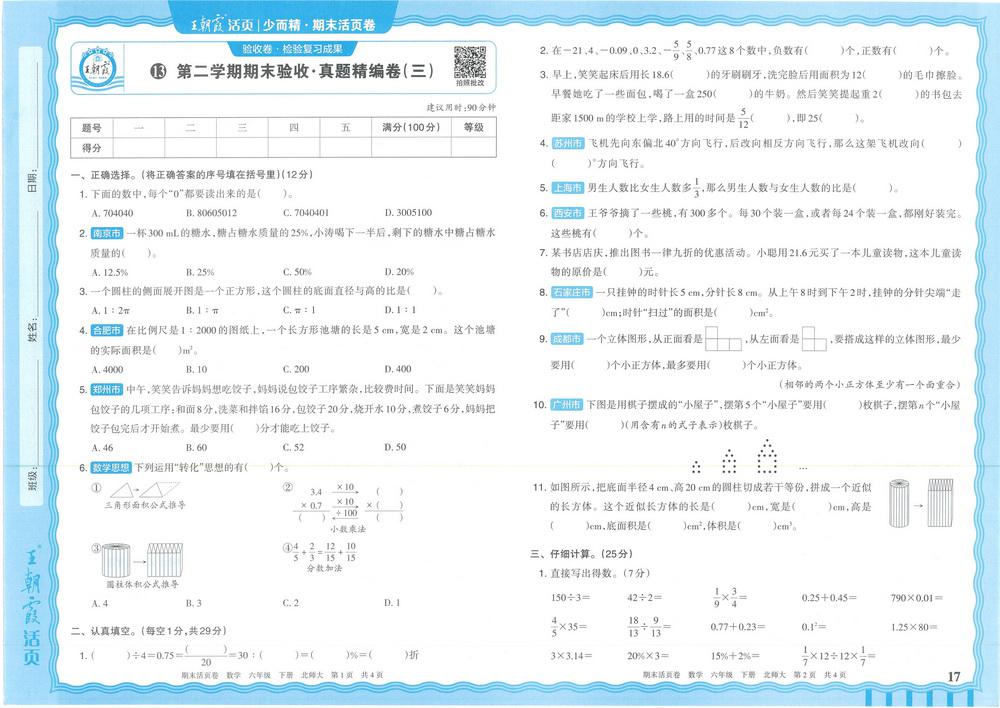This screenshot has width=1000, height=708.
Task: Click the 日期 label on the side strip
Action: [x=33, y=182]
